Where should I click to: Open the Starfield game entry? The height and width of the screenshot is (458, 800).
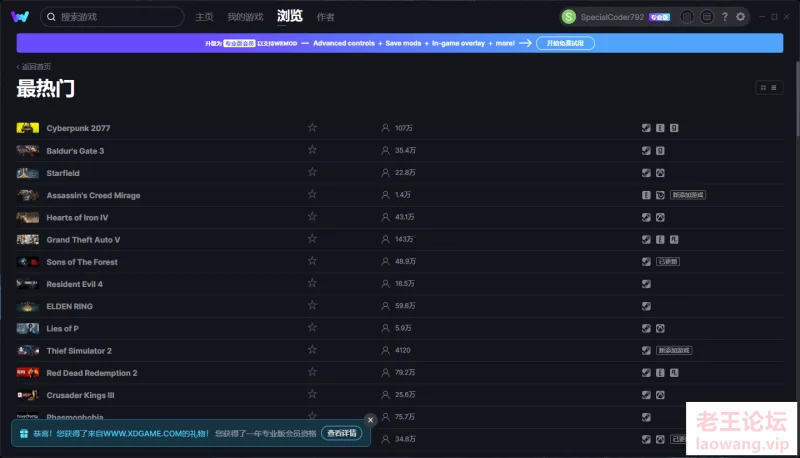[63, 173]
